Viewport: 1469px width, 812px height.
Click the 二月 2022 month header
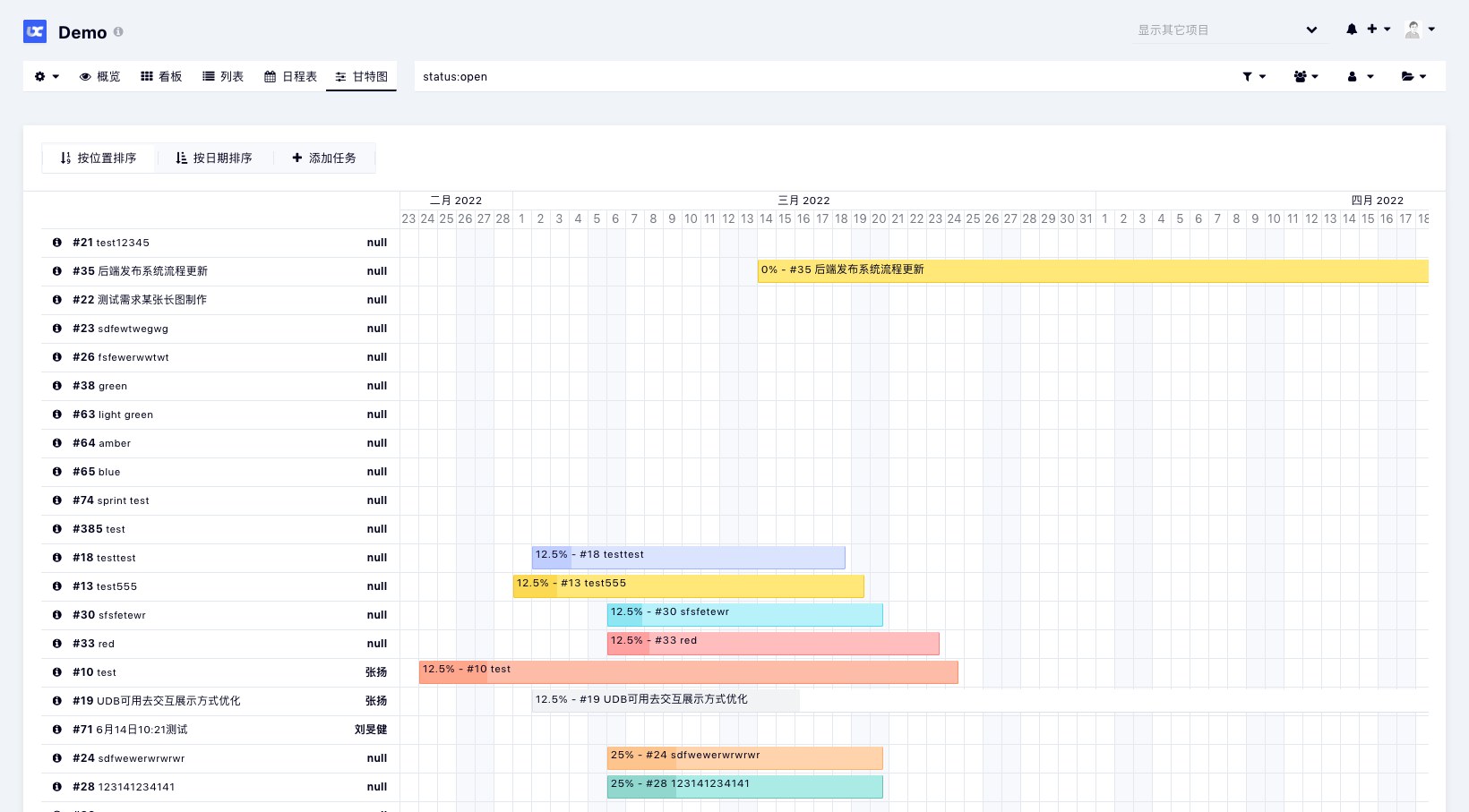pos(456,201)
